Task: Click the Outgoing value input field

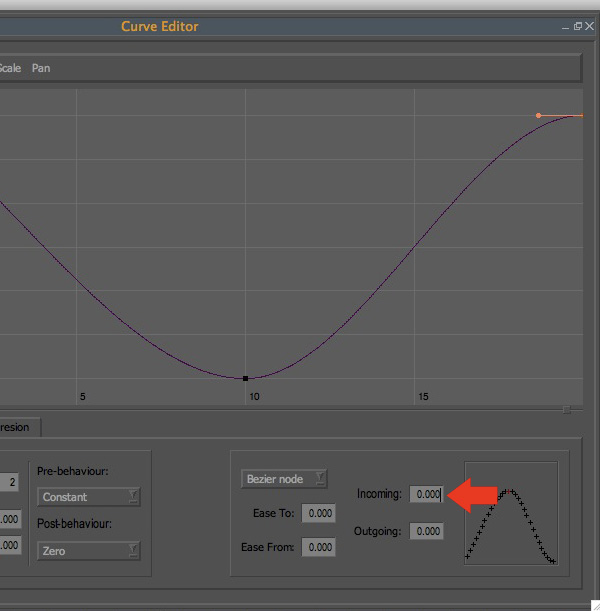Action: point(426,531)
